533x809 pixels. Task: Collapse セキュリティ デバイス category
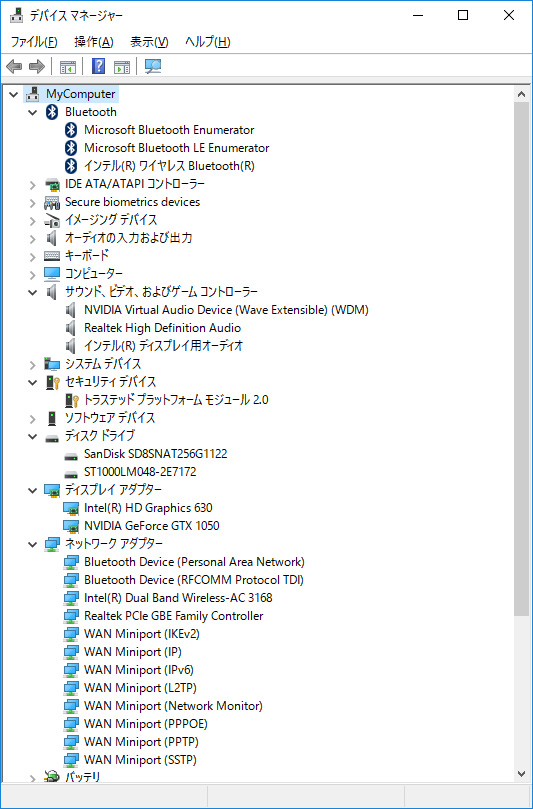(33, 382)
